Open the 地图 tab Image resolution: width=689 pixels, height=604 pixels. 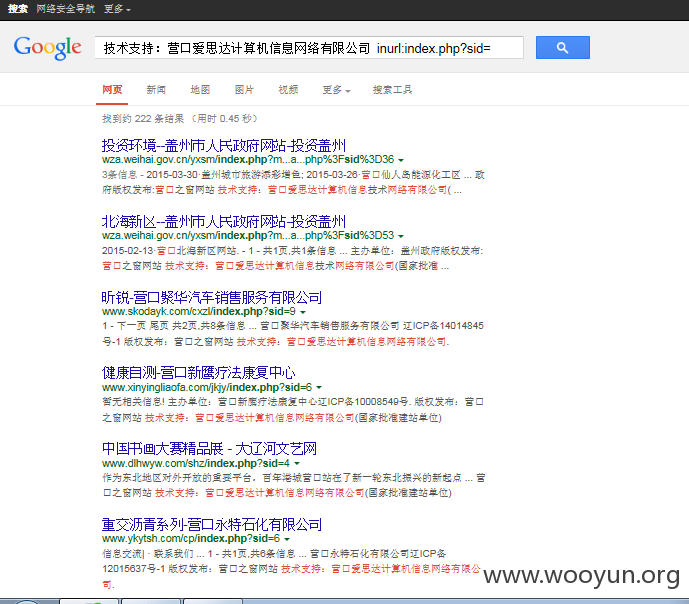click(200, 90)
